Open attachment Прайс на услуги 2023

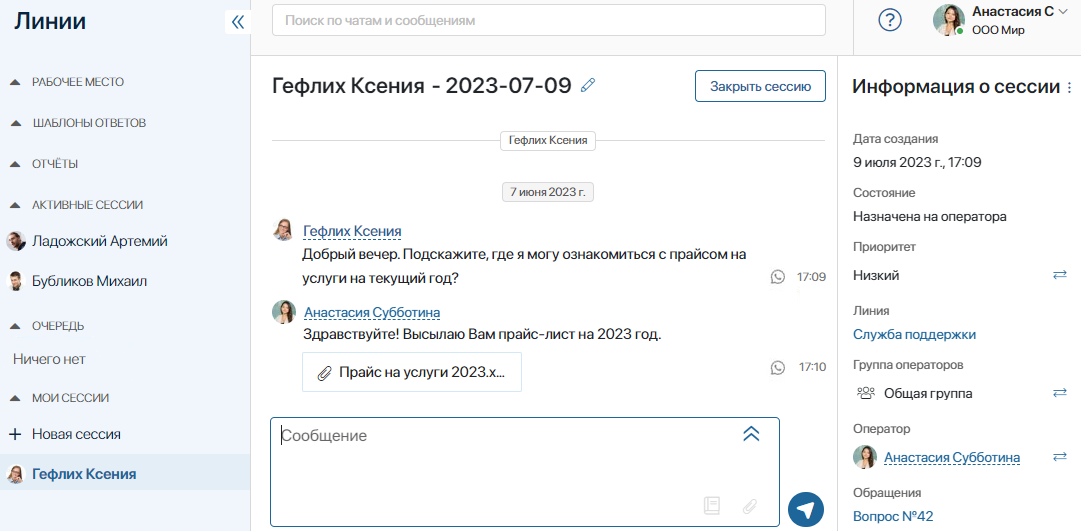coord(412,372)
